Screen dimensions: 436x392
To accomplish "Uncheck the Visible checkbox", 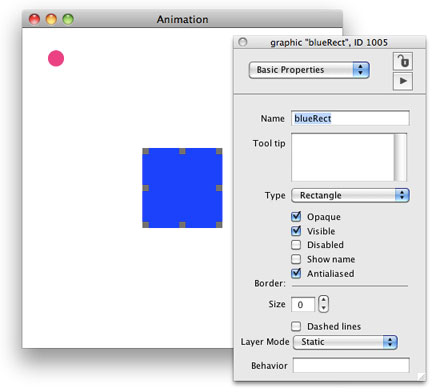I will [296, 231].
